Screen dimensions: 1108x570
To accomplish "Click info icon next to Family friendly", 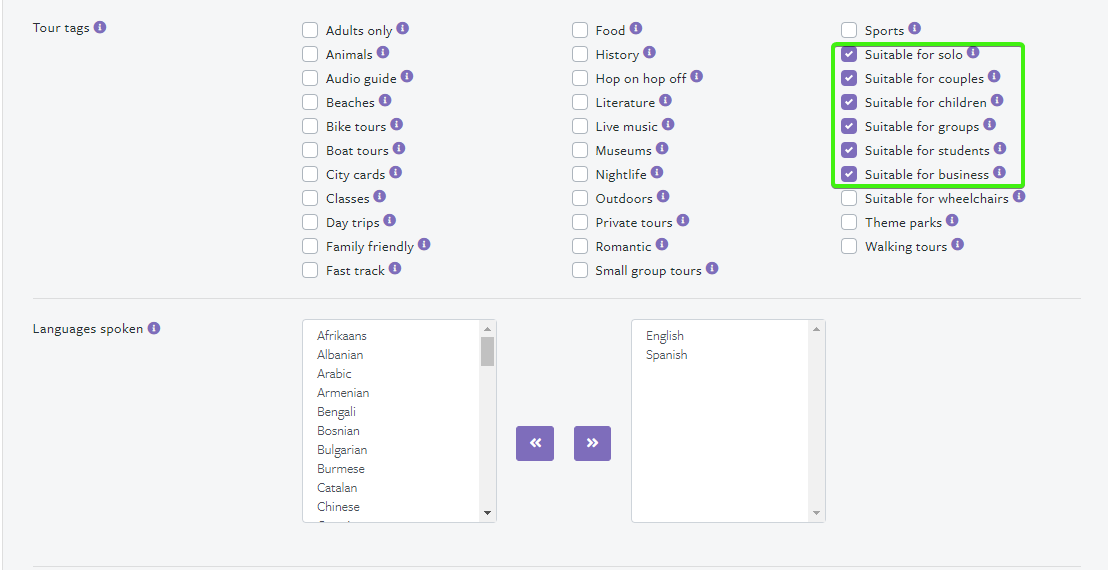I will [424, 244].
